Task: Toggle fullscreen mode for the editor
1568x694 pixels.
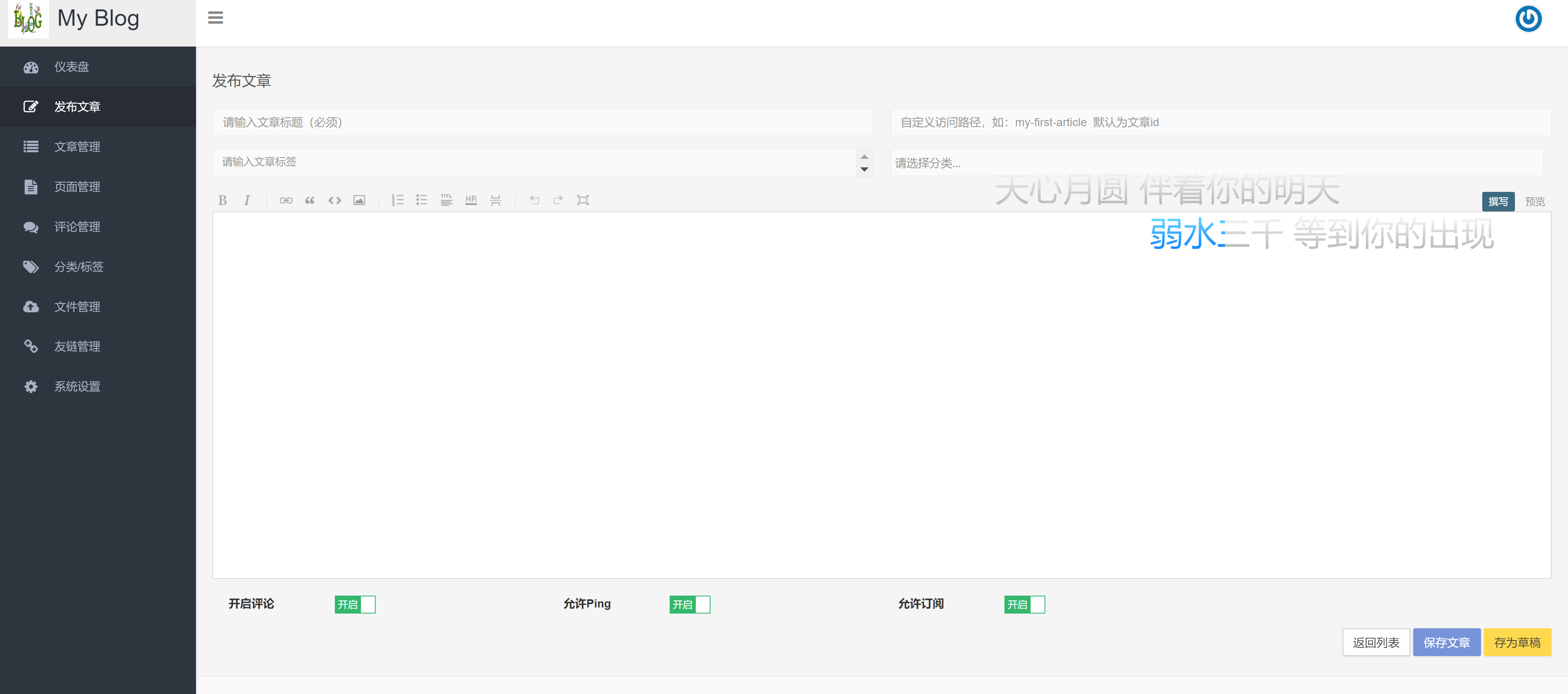Action: tap(583, 200)
